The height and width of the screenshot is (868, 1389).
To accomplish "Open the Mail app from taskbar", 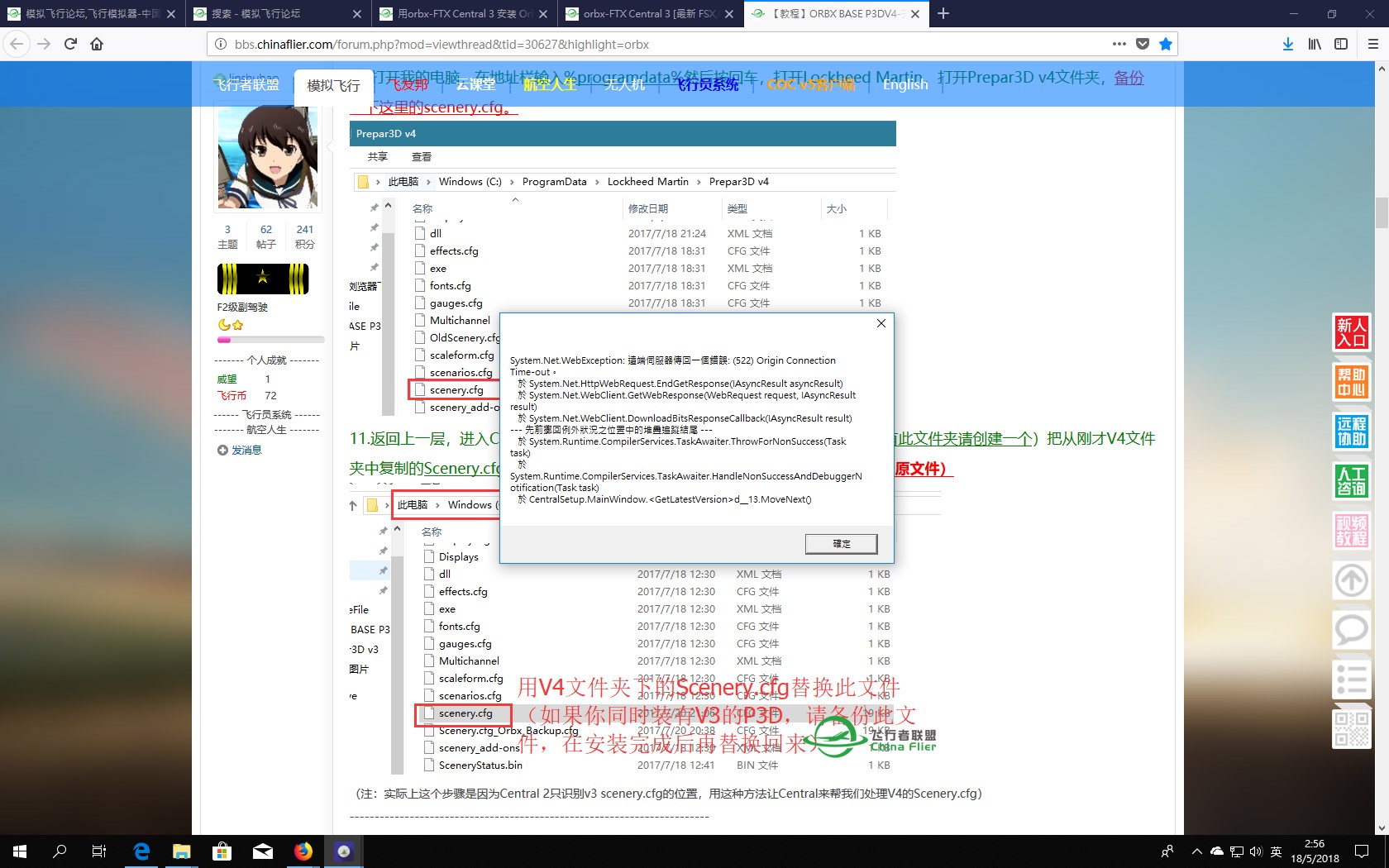I will point(262,851).
